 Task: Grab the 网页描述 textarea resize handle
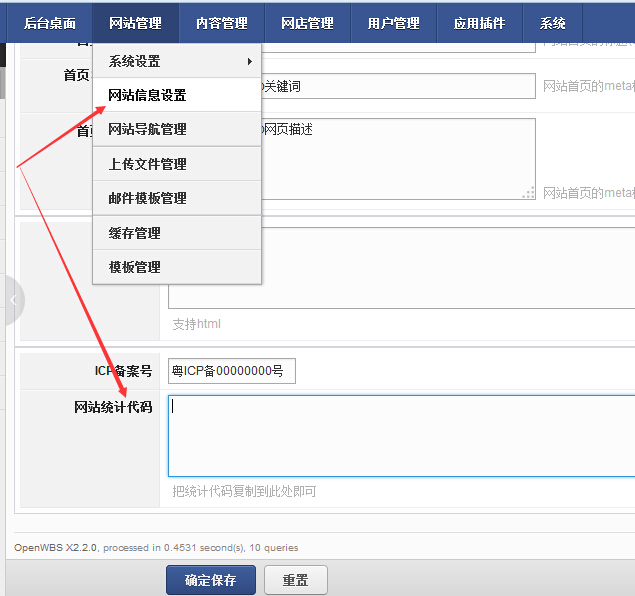point(529,193)
